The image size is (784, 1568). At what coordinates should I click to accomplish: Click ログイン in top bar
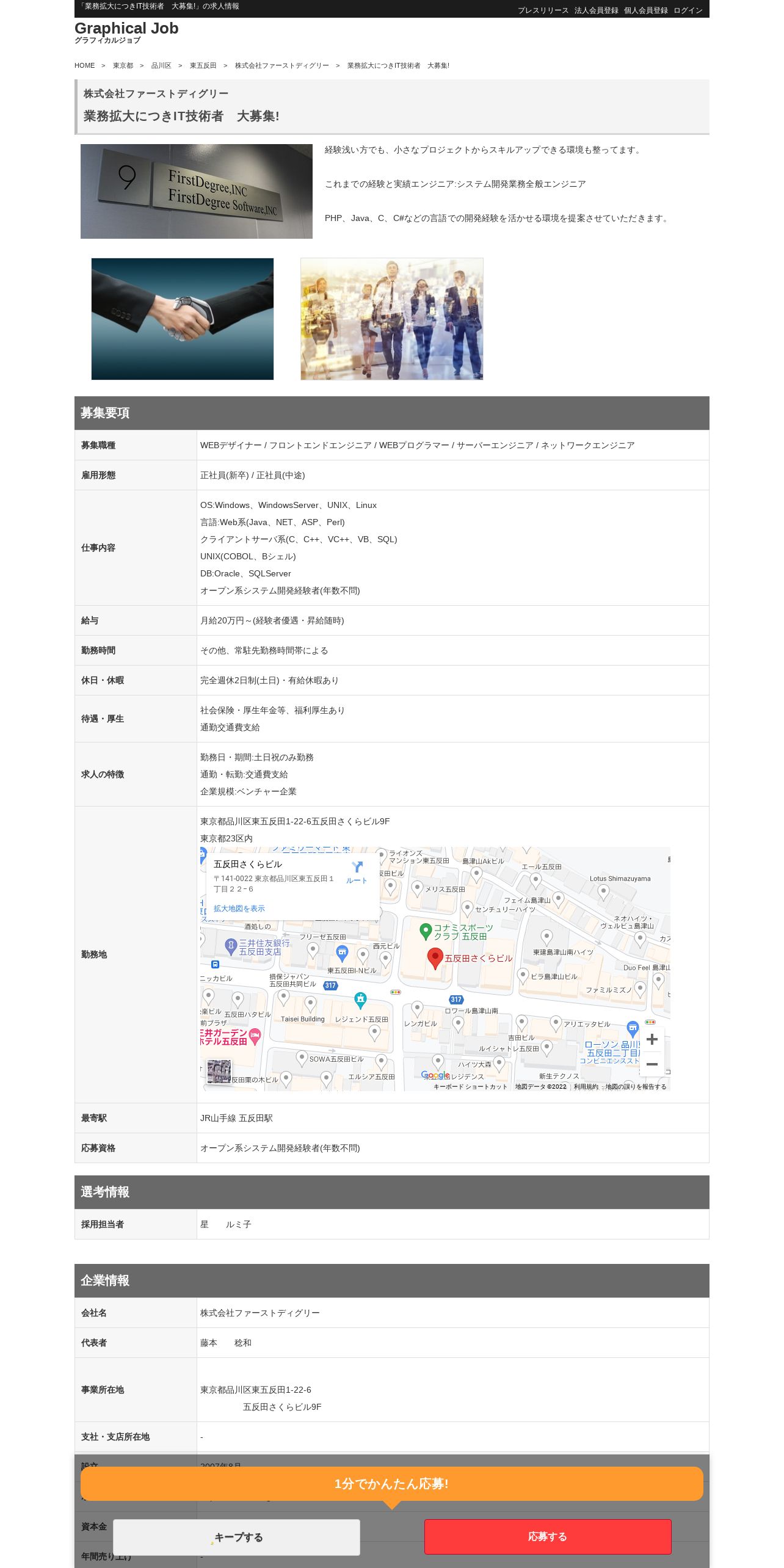[x=688, y=10]
